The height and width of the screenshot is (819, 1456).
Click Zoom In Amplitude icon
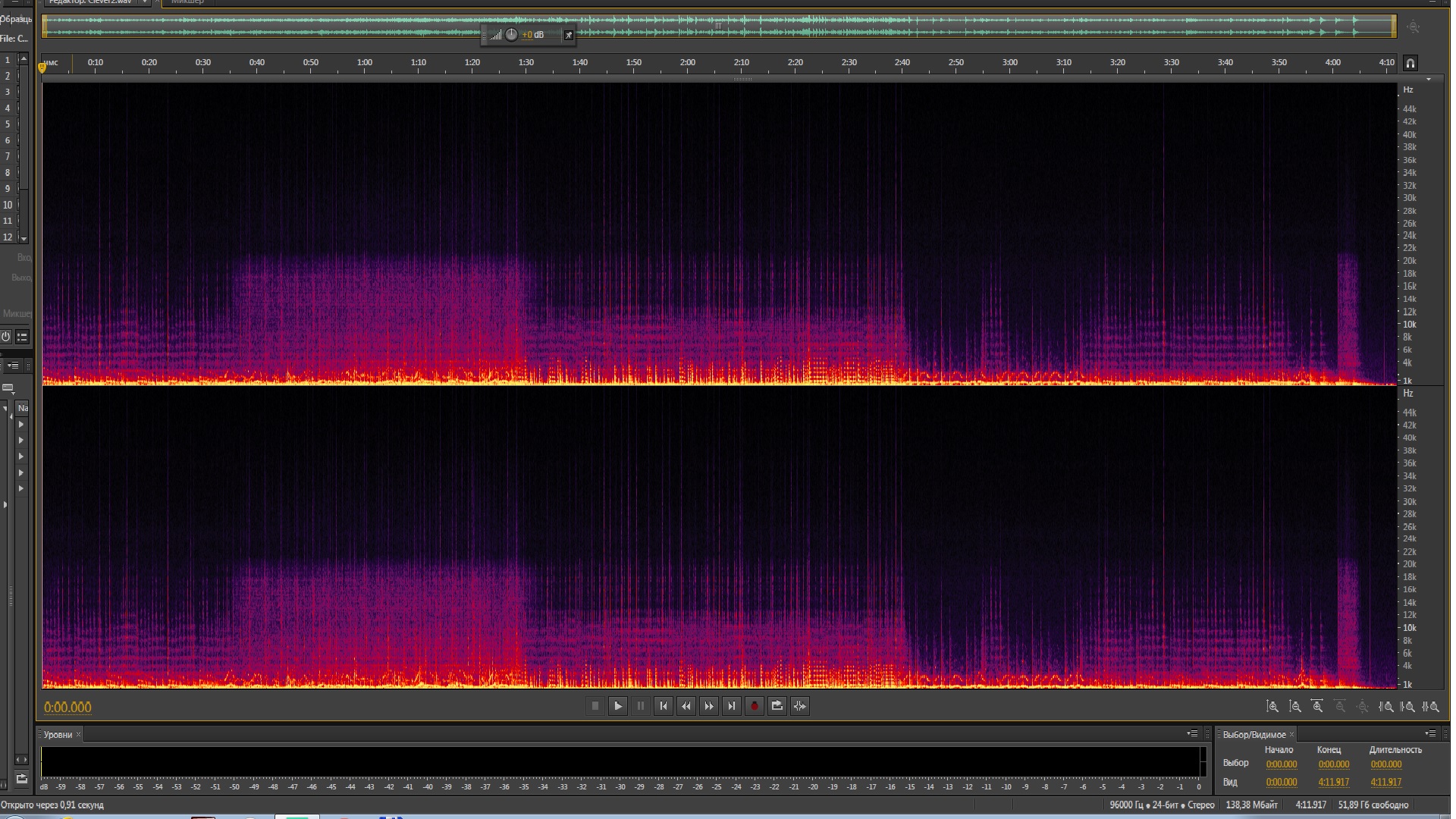click(x=1272, y=707)
